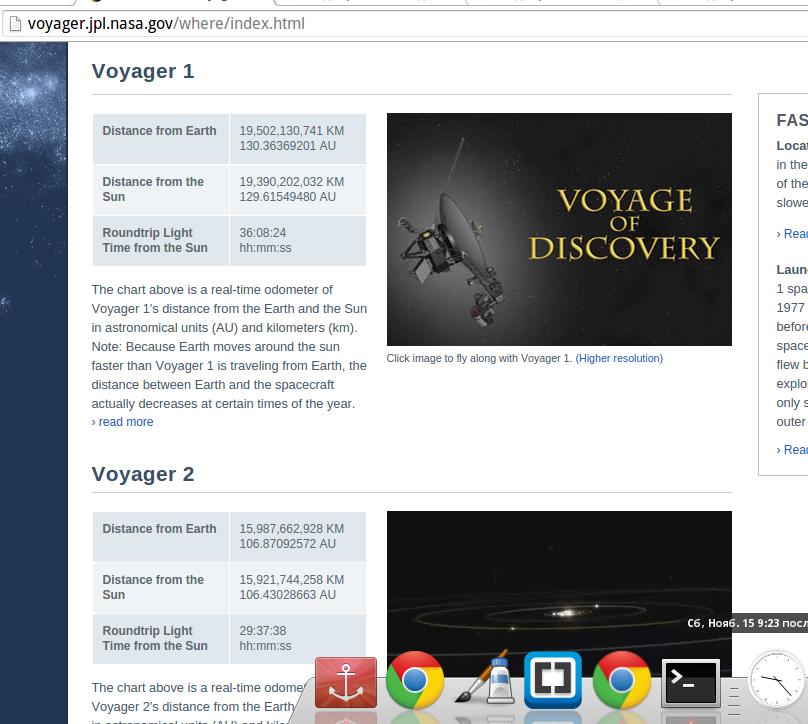Screen dimensions: 808x724
Task: Open the red anchor app in the dock
Action: [x=346, y=682]
